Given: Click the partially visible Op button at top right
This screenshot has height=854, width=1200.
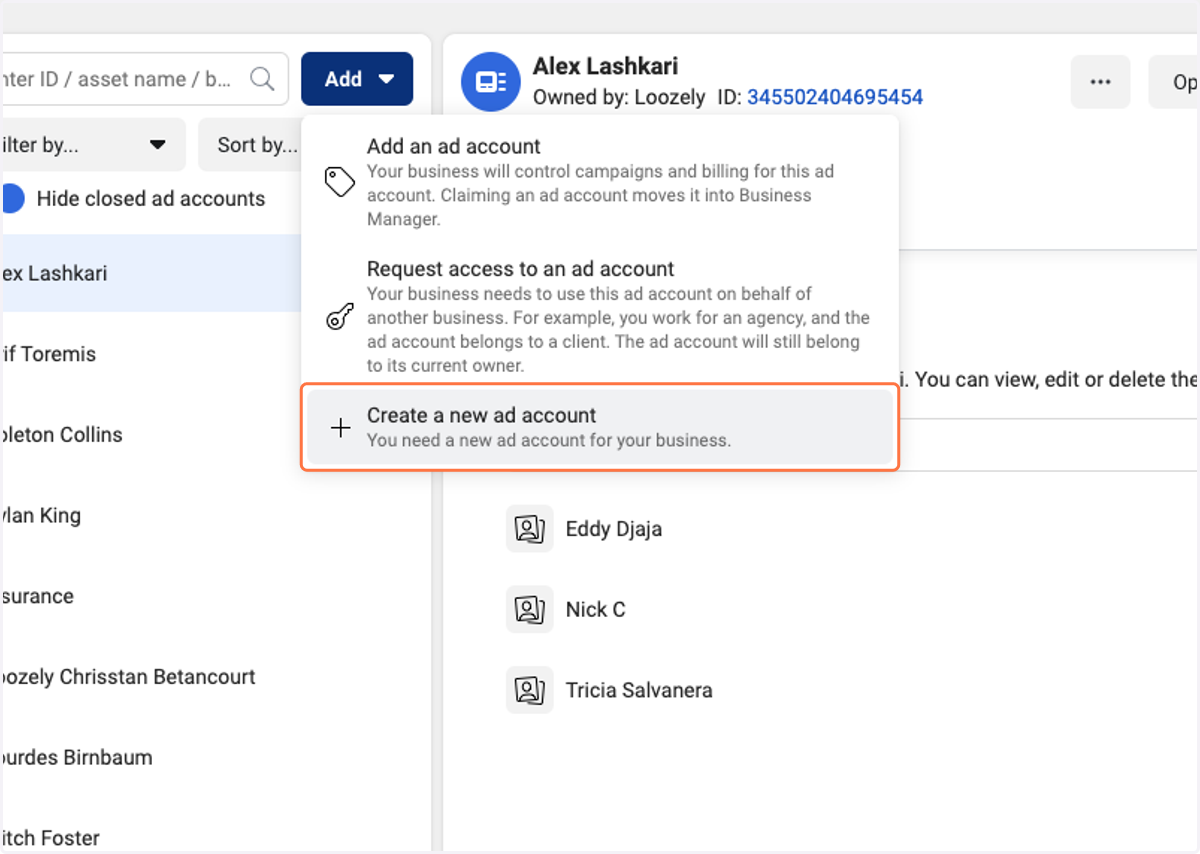Looking at the screenshot, I should click(1175, 82).
